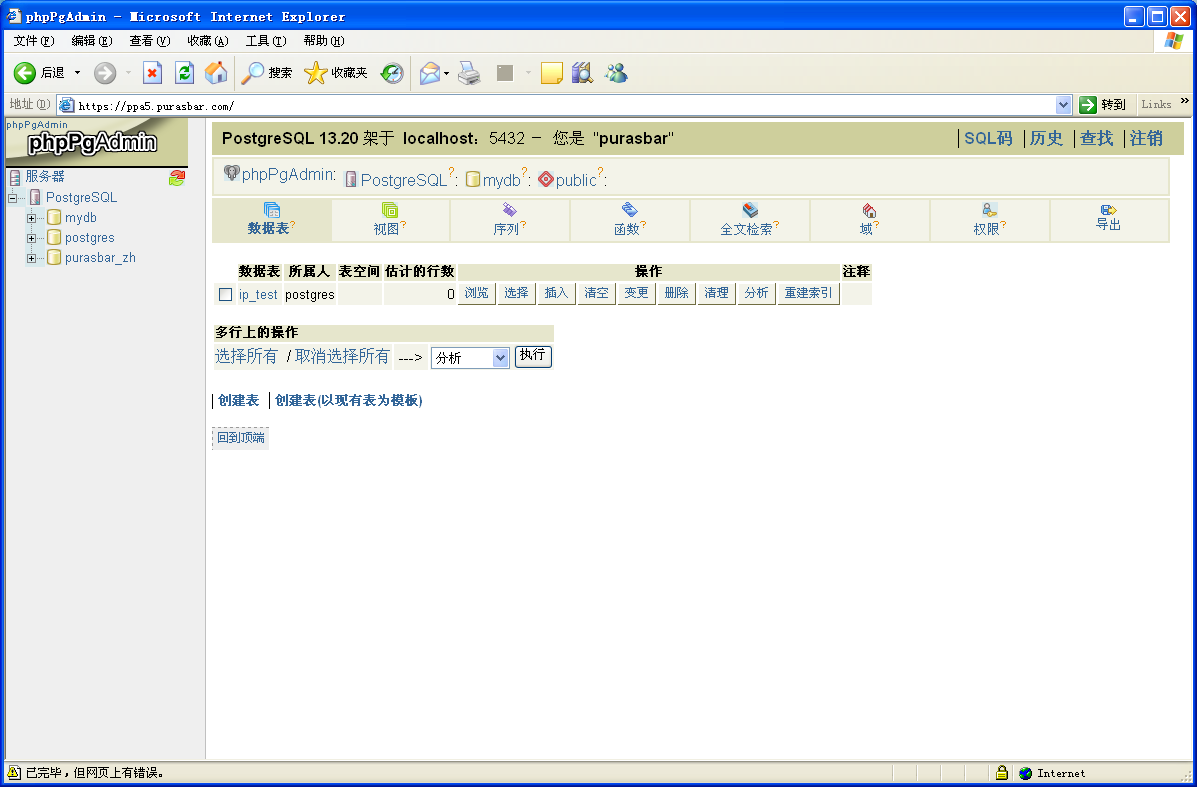Open the 编辑 menu
Image resolution: width=1197 pixels, height=787 pixels.
click(92, 40)
